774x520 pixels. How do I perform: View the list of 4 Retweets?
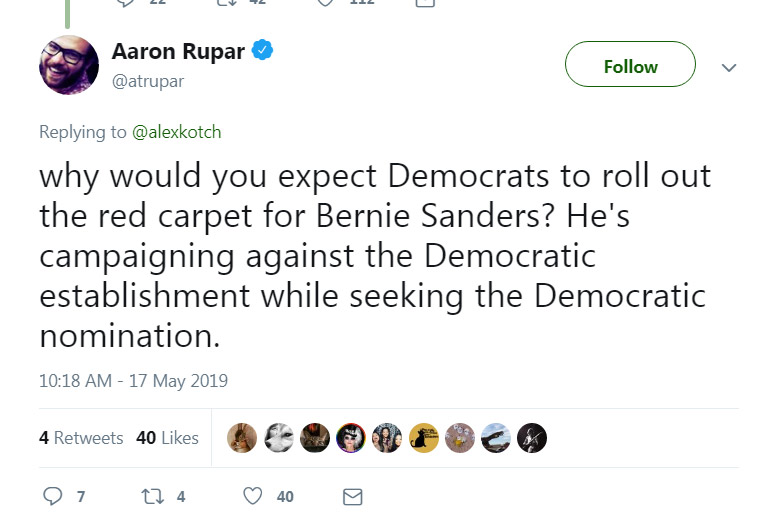point(81,438)
